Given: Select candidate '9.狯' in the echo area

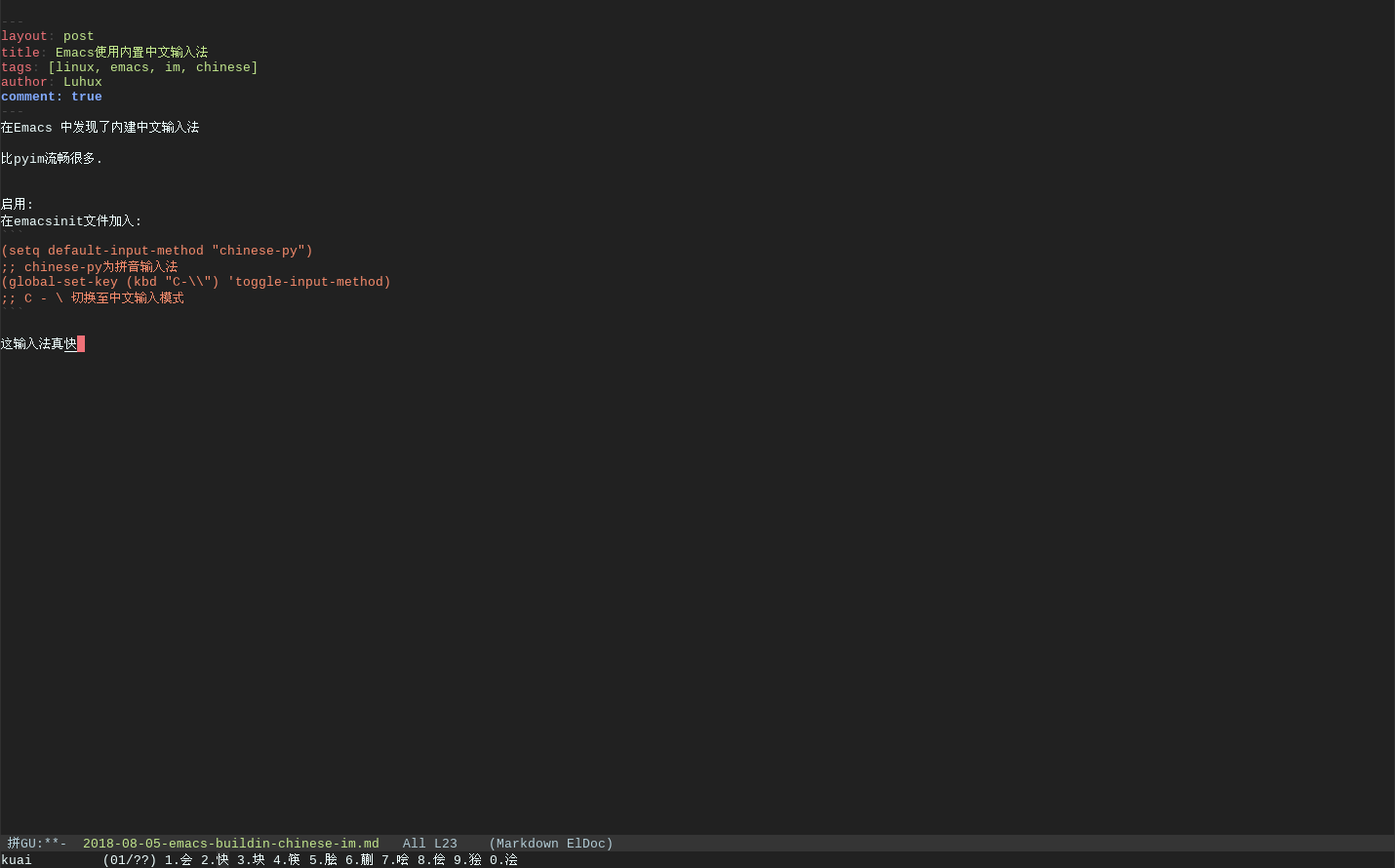Looking at the screenshot, I should [x=467, y=860].
